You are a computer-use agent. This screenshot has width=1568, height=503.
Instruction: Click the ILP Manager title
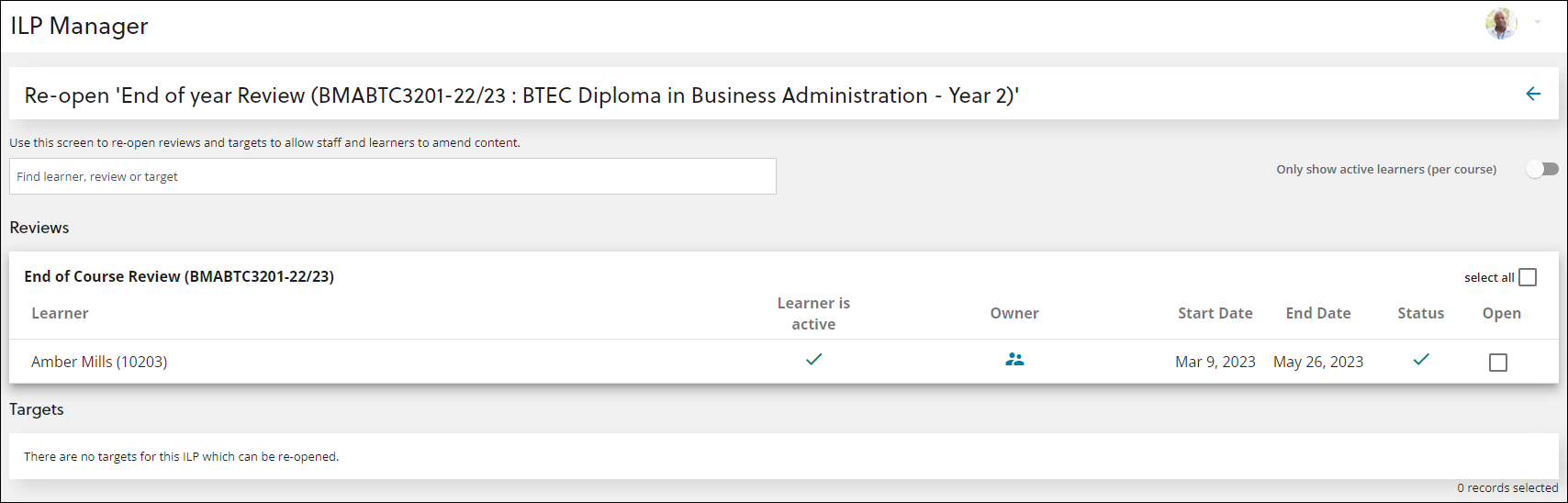pos(79,26)
